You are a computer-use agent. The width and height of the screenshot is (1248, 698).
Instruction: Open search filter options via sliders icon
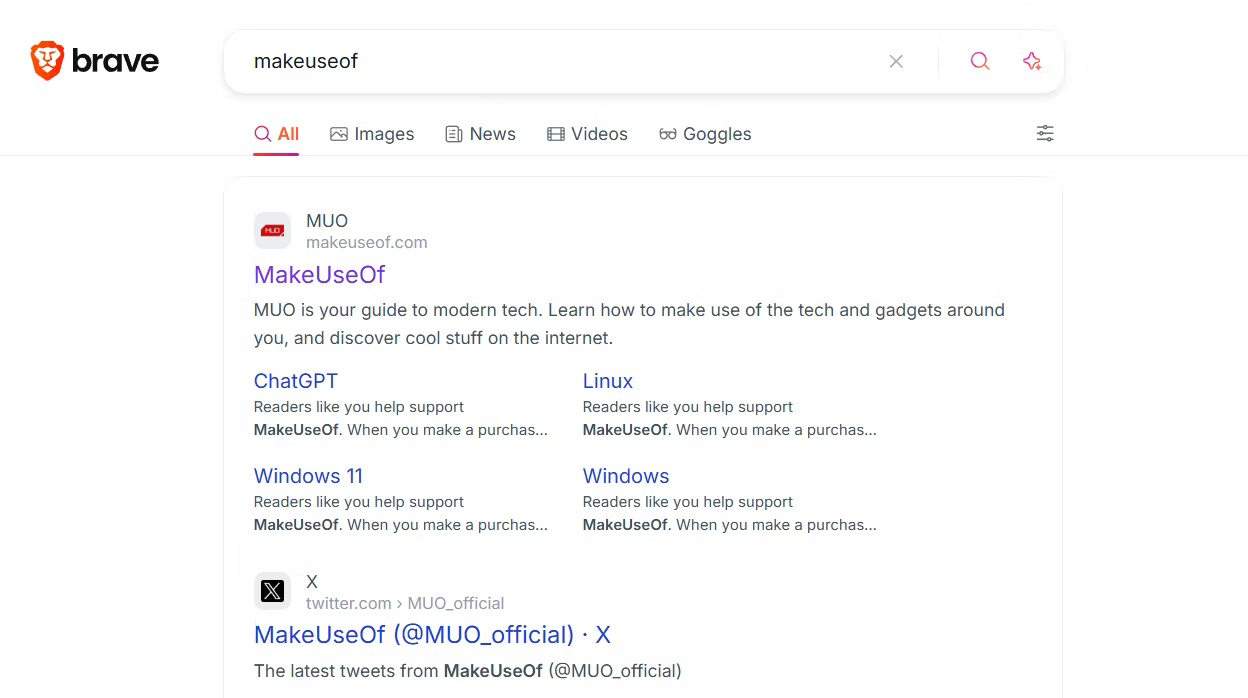pyautogui.click(x=1044, y=133)
